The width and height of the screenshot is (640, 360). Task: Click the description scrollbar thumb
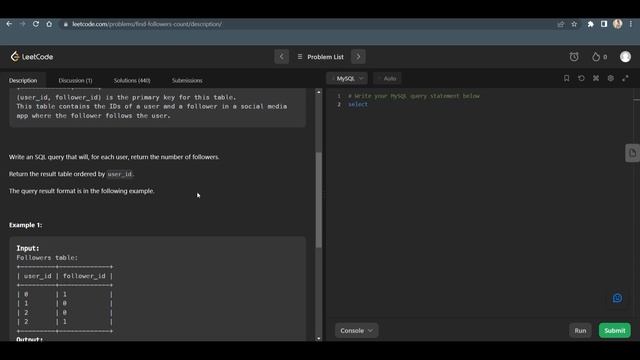click(319, 200)
